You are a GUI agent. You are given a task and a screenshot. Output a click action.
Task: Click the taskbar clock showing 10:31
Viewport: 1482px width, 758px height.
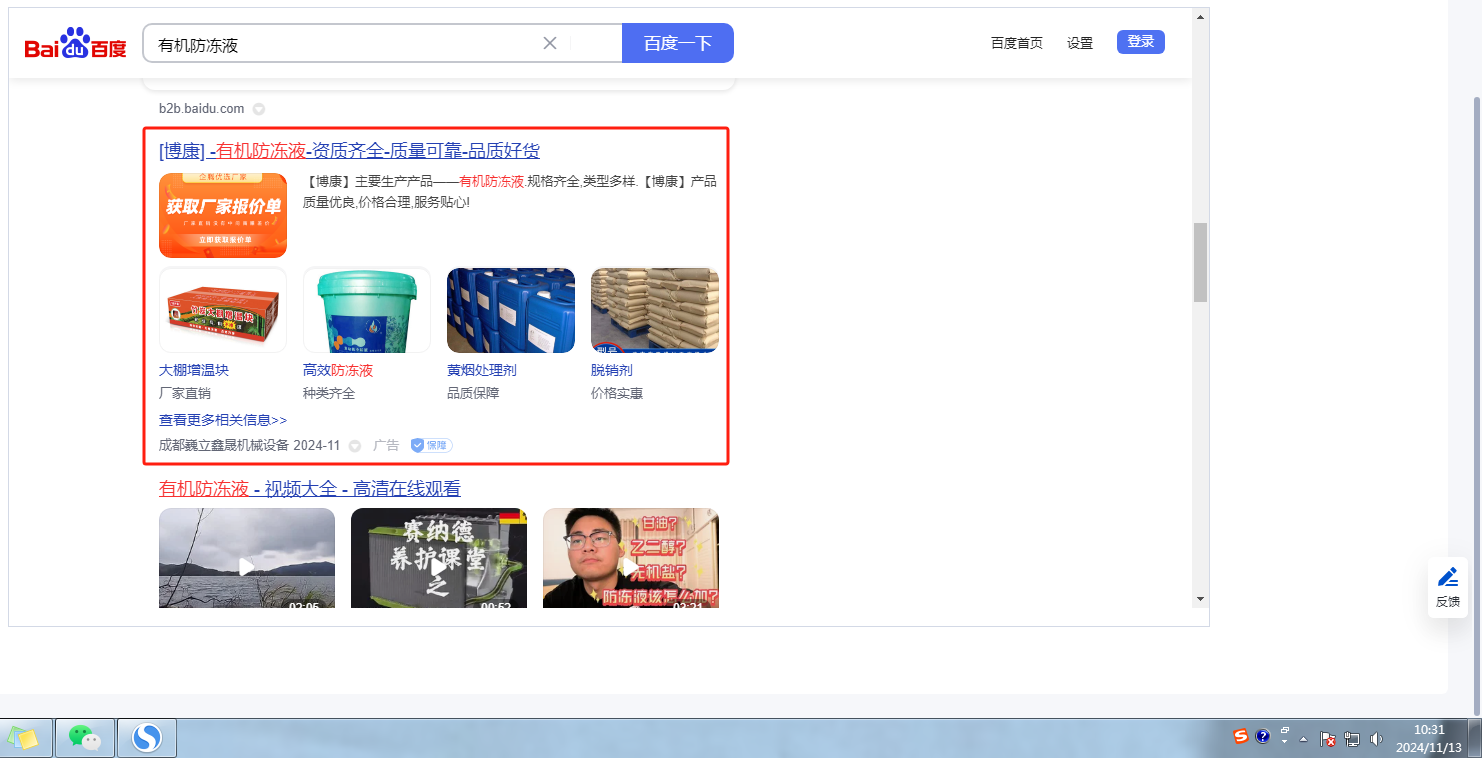1429,738
